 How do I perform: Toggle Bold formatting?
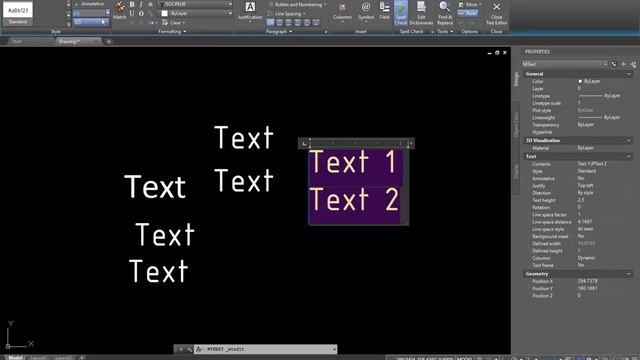pyautogui.click(x=132, y=4)
